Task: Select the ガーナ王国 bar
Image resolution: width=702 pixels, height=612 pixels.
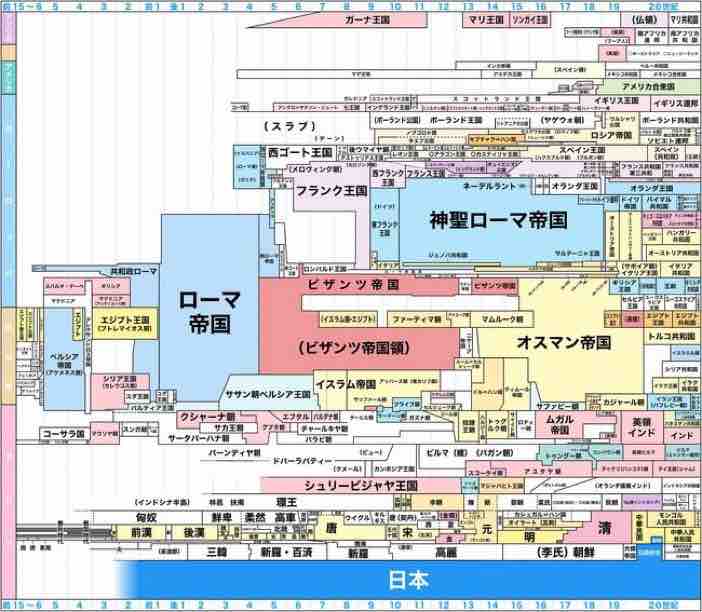Action: (x=367, y=20)
